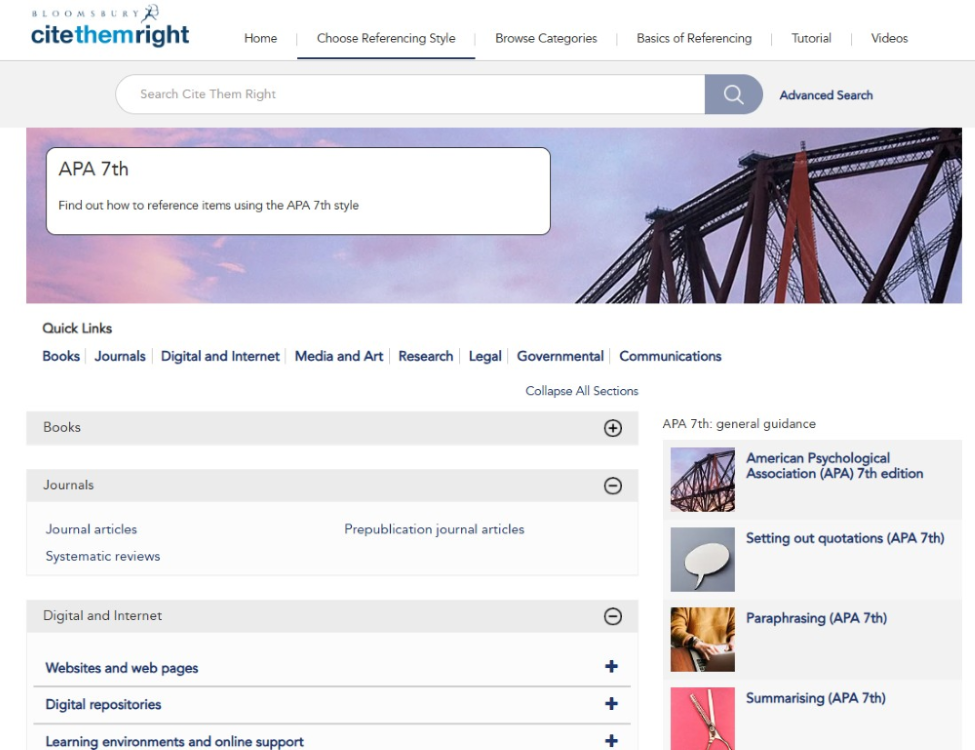Open the Advanced Search link
The height and width of the screenshot is (750, 975).
coord(826,95)
